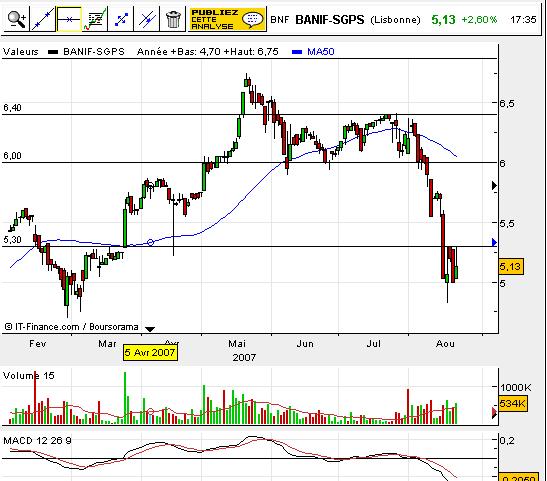This screenshot has height=481, width=547.
Task: Click the Jul month label
Action: point(373,344)
